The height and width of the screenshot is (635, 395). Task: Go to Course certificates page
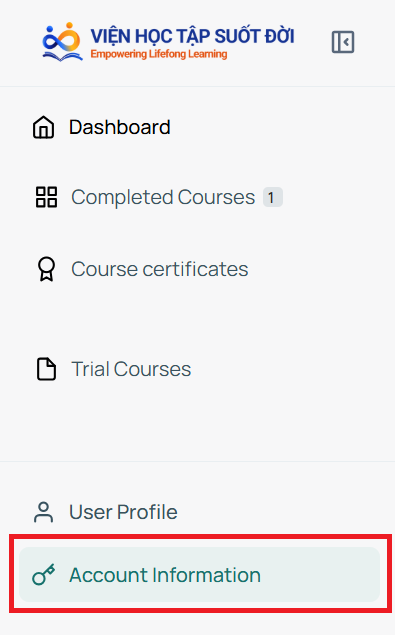coord(160,269)
